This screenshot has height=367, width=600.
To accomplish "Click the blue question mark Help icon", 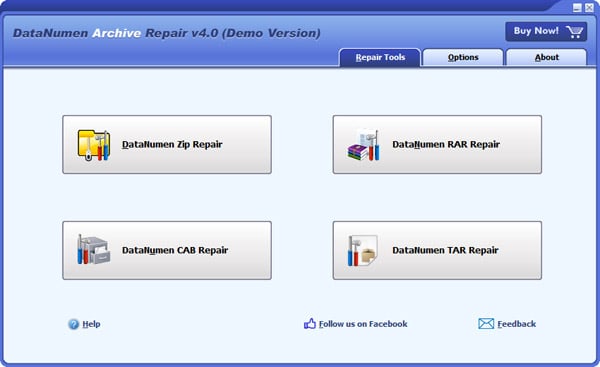I will [73, 324].
